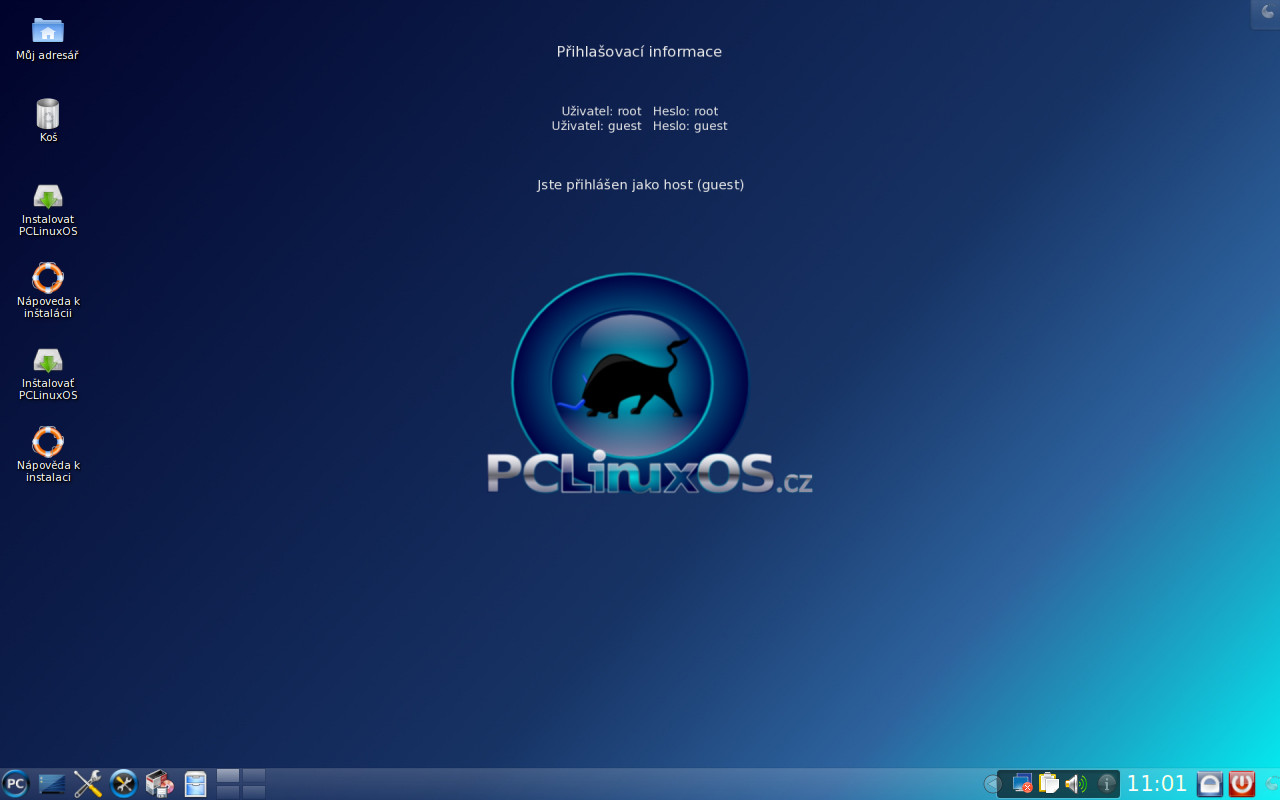
Task: Open the panel toolbox at panel edge
Action: pos(1271,784)
